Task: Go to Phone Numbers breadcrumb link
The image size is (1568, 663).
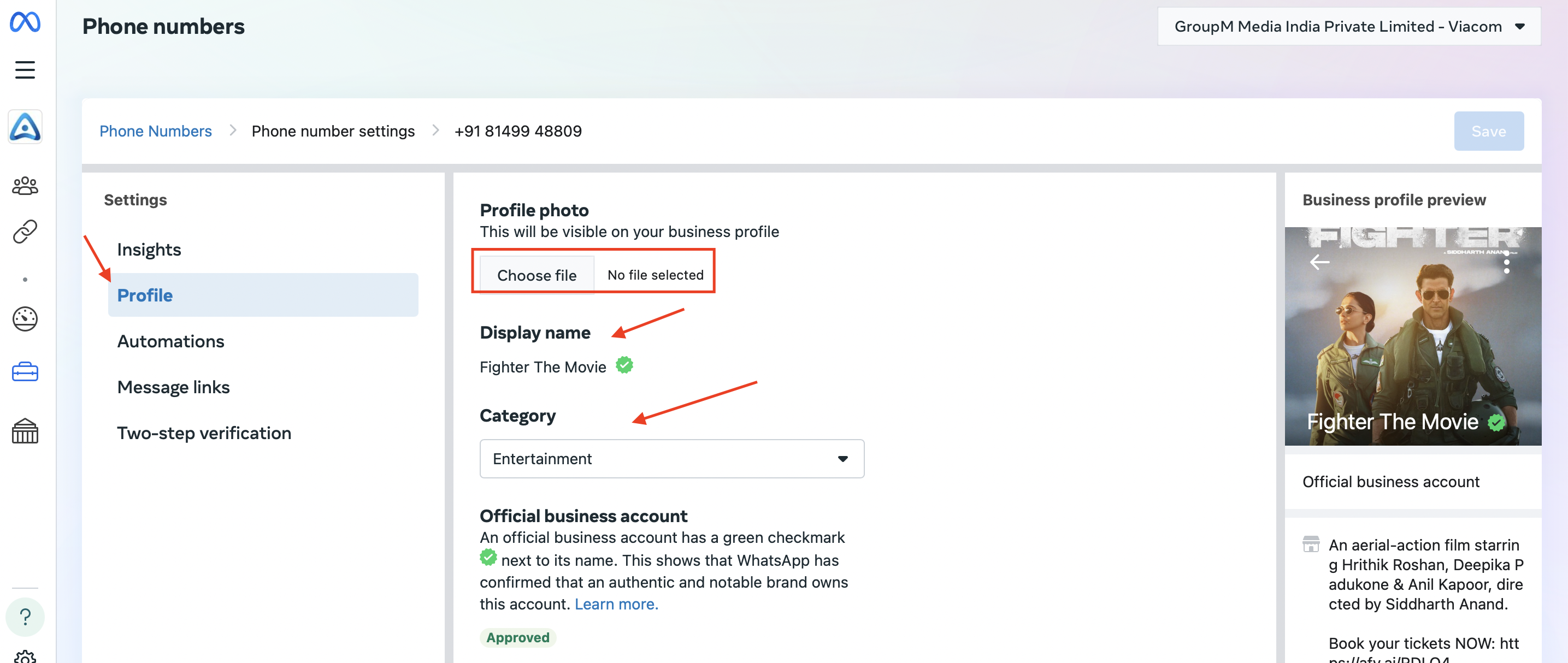Action: tap(155, 131)
